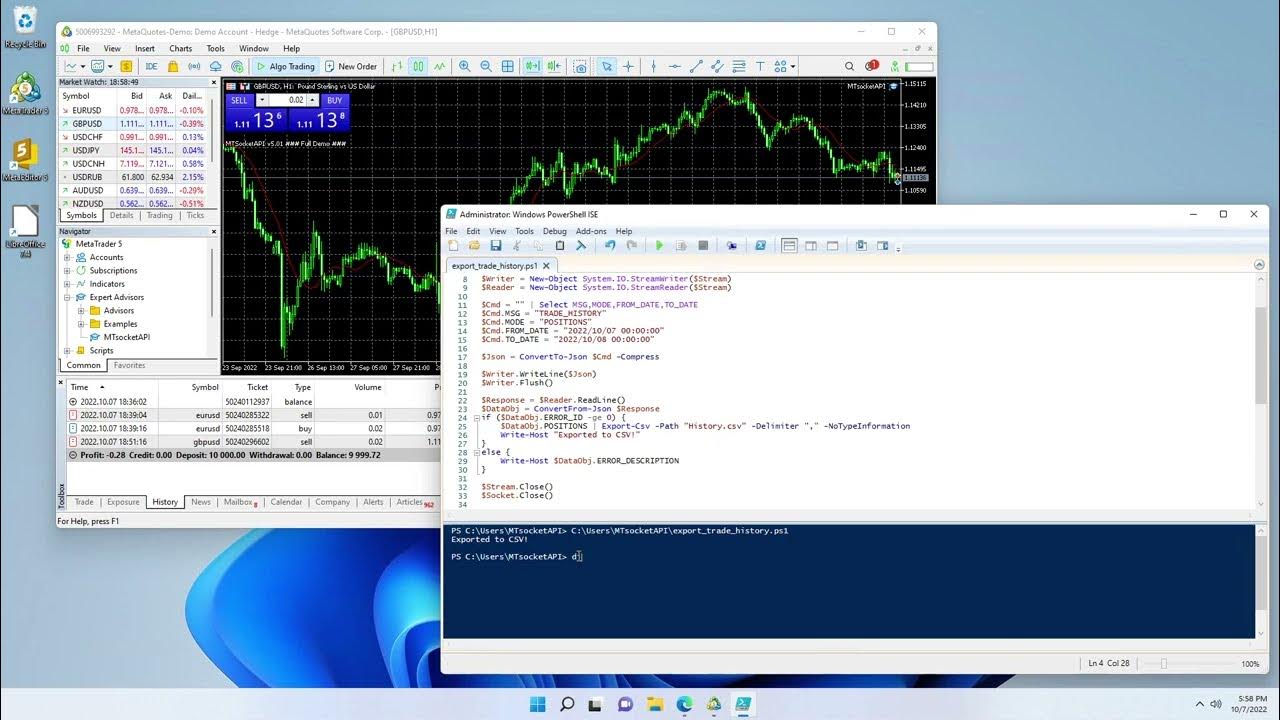Click the trade volume input field
Image resolution: width=1280 pixels, height=720 pixels.
click(x=287, y=100)
